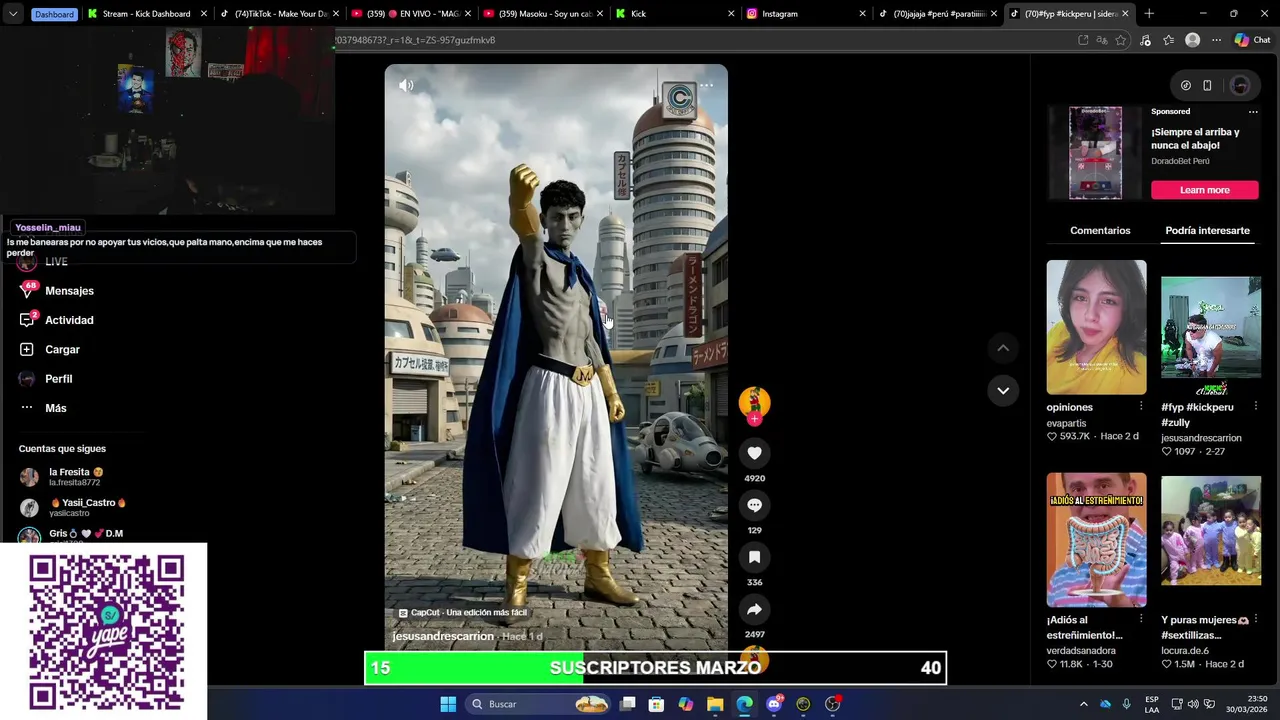Click the translate page icon in address bar
1280x720 pixels.
pos(1101,40)
